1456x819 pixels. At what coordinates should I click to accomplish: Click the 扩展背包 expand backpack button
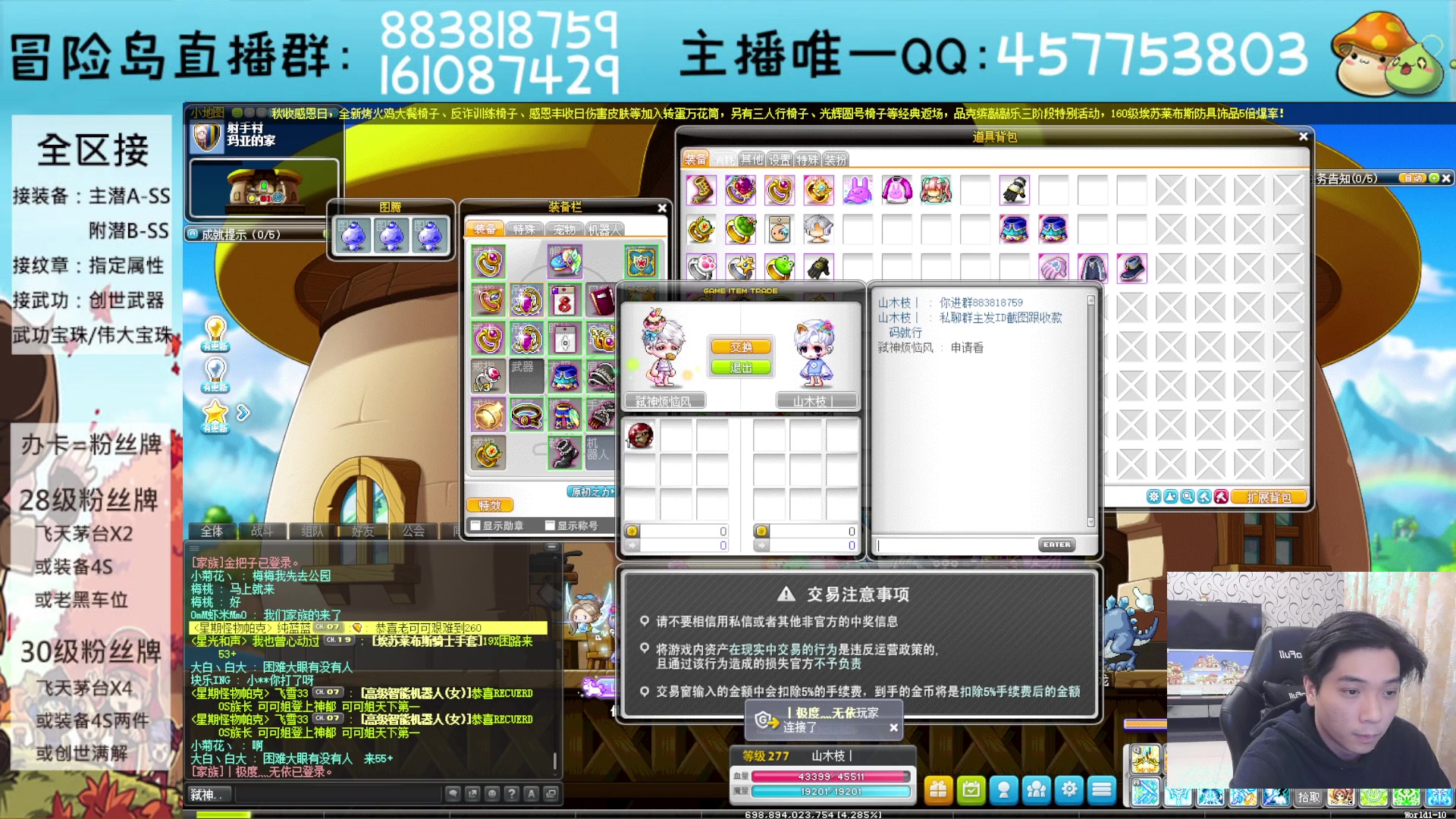(1268, 497)
